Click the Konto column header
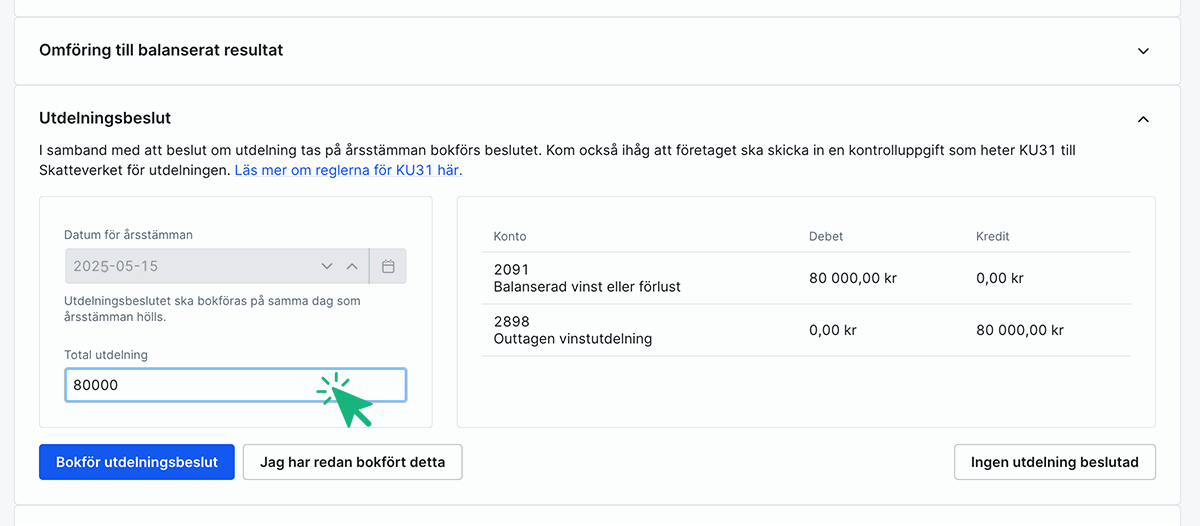The image size is (1200, 526). (510, 236)
